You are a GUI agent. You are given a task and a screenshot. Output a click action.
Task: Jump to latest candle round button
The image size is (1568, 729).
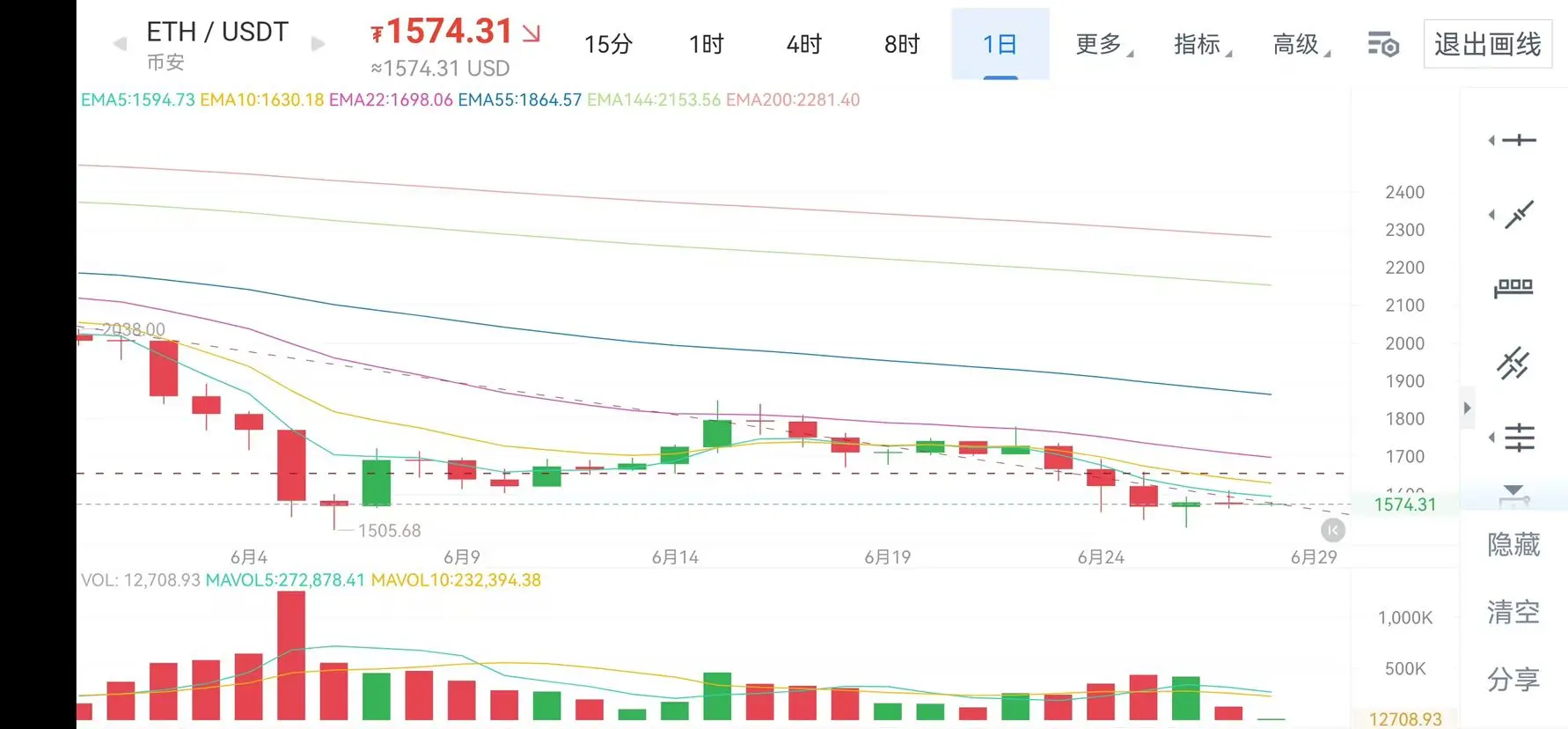point(1333,530)
